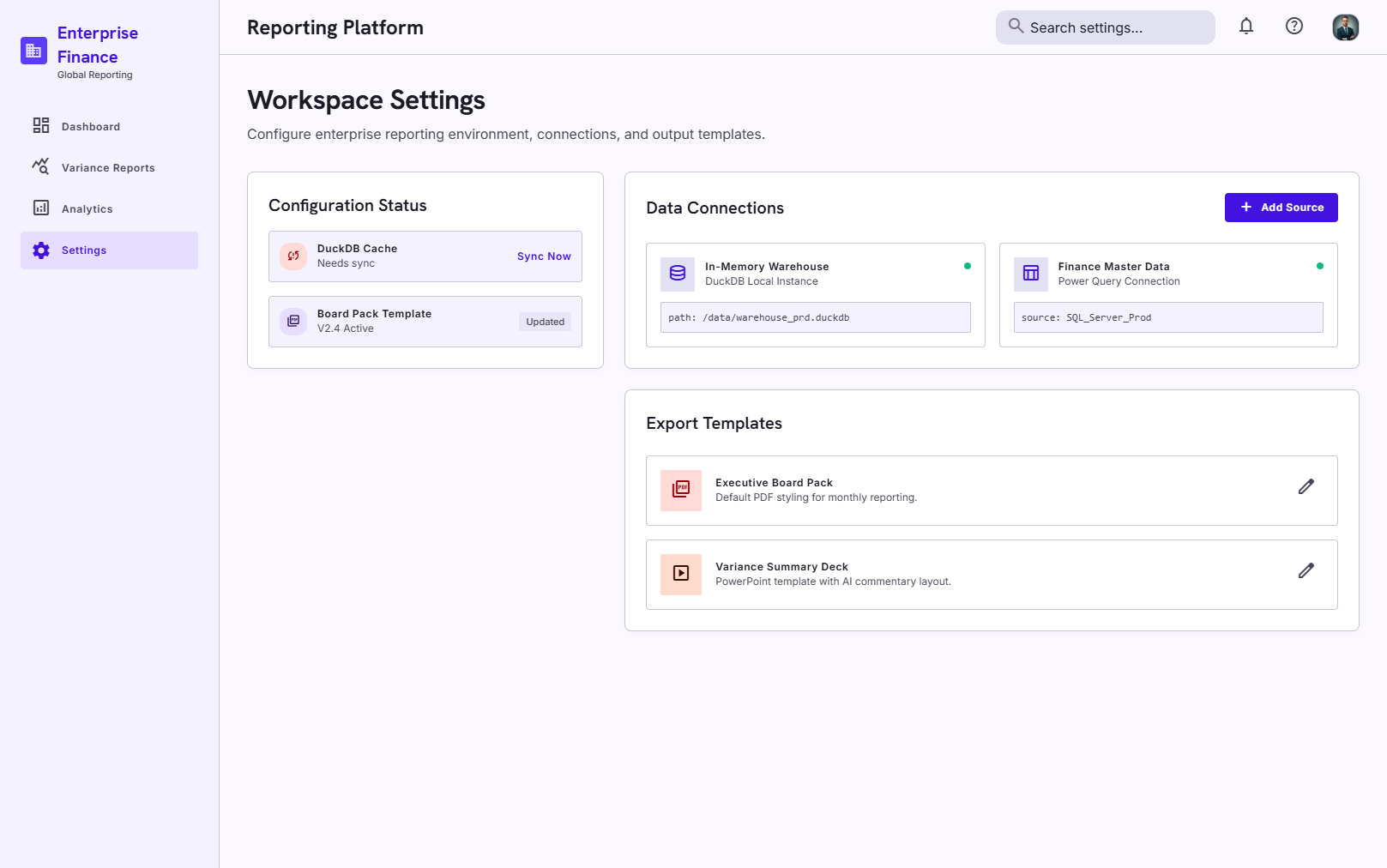
Task: Click the search magnifier icon
Action: pyautogui.click(x=1016, y=26)
